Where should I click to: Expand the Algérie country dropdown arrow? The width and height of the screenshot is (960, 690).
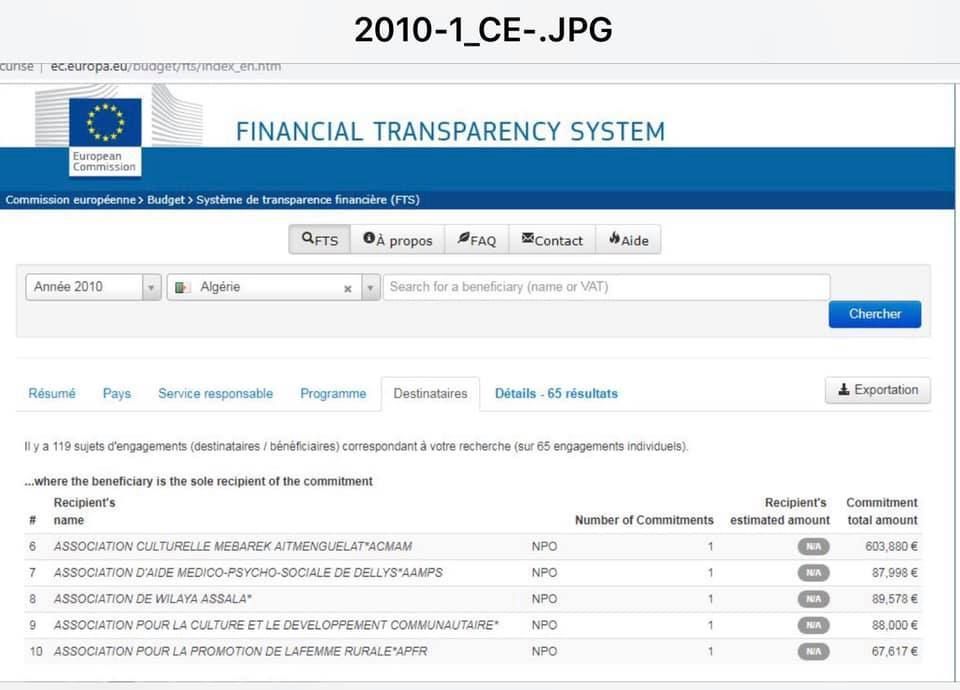(x=370, y=288)
